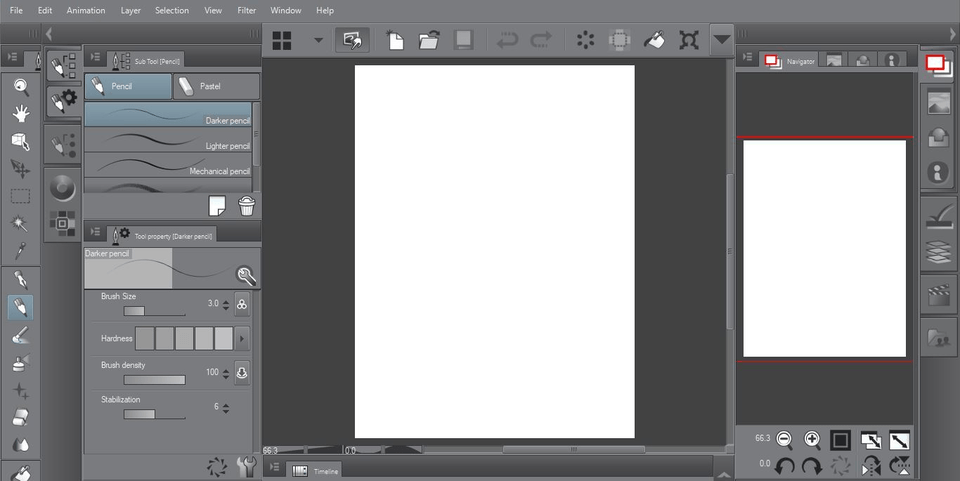Select the Eyedropper tool
This screenshot has height=481, width=960.
coord(21,251)
